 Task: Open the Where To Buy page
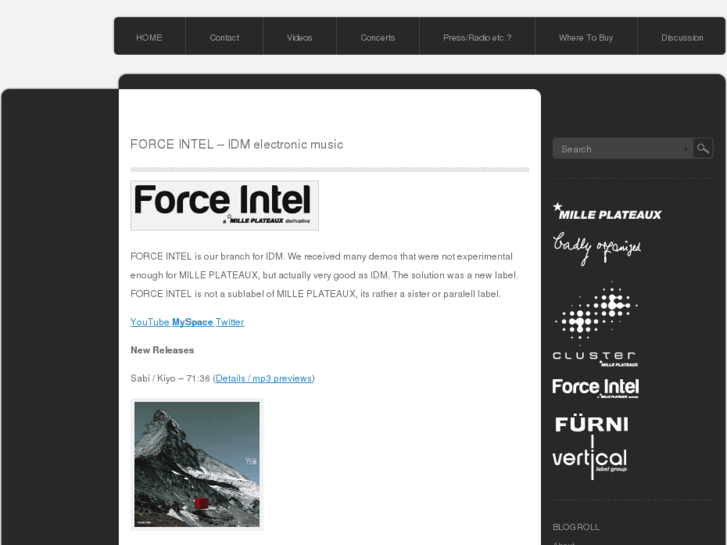(x=586, y=38)
